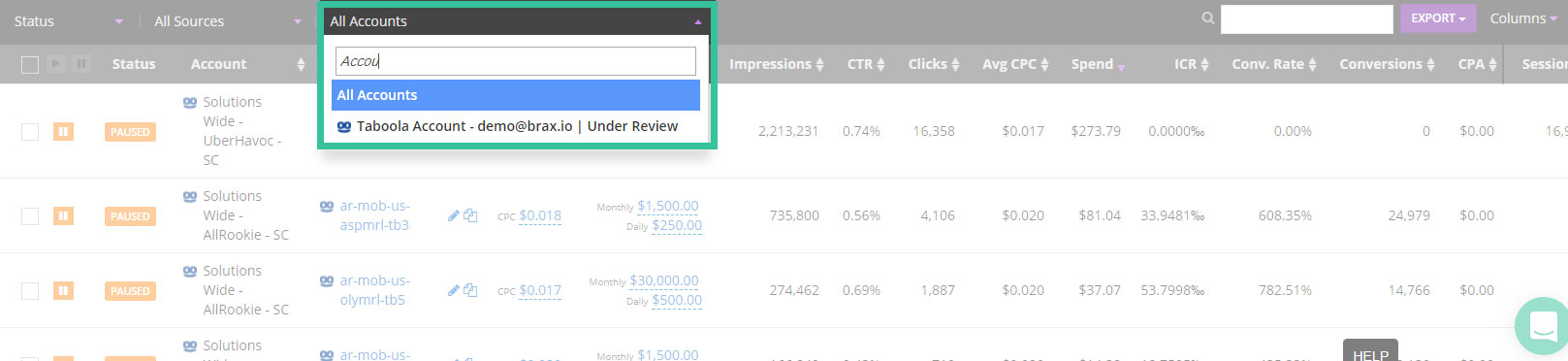Open ar-mob-us-aspmrl-tb3 campaign link

point(374,215)
